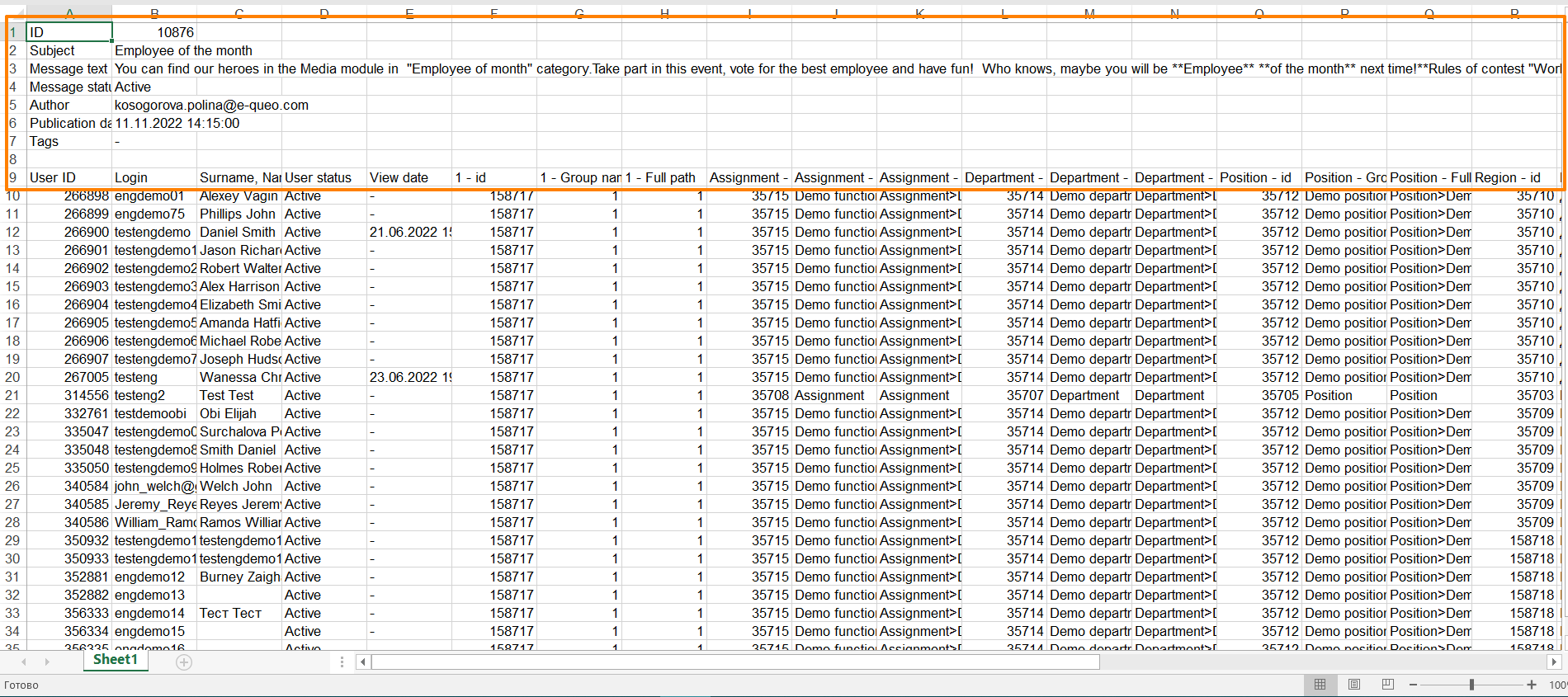The height and width of the screenshot is (697, 1568).
Task: Select user ID cell 267005
Action: click(x=69, y=377)
